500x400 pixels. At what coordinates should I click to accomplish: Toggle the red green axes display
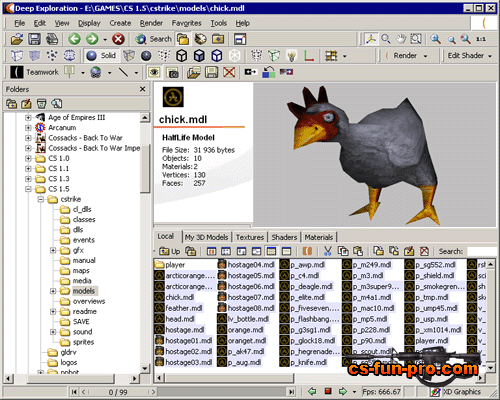click(309, 56)
